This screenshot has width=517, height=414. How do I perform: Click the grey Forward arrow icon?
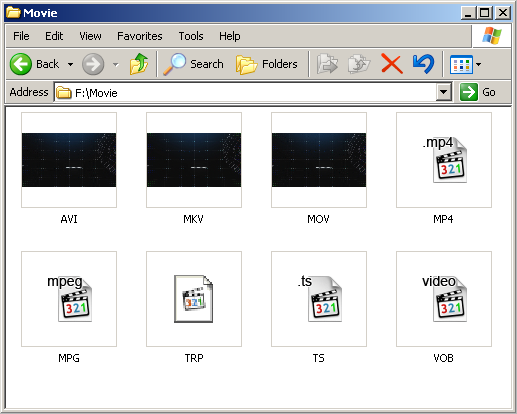(x=93, y=64)
